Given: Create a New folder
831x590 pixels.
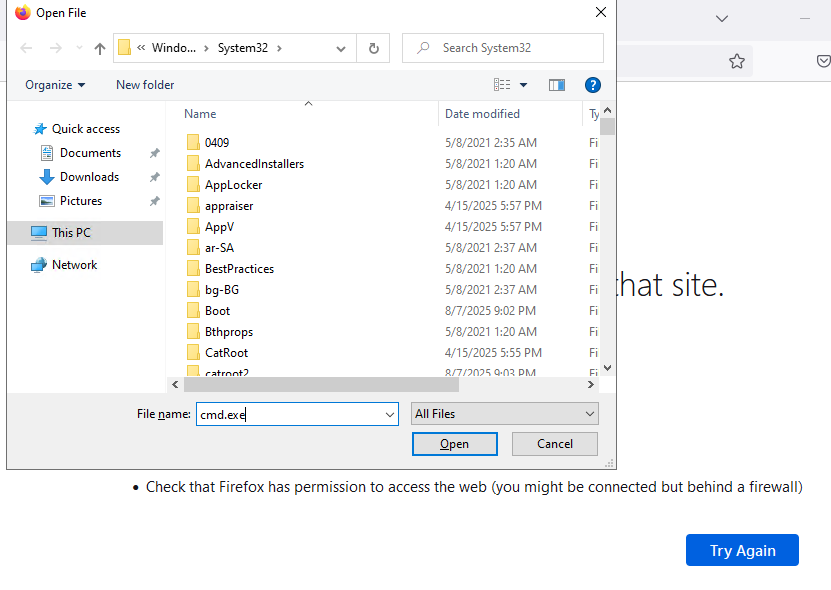Looking at the screenshot, I should (x=145, y=85).
